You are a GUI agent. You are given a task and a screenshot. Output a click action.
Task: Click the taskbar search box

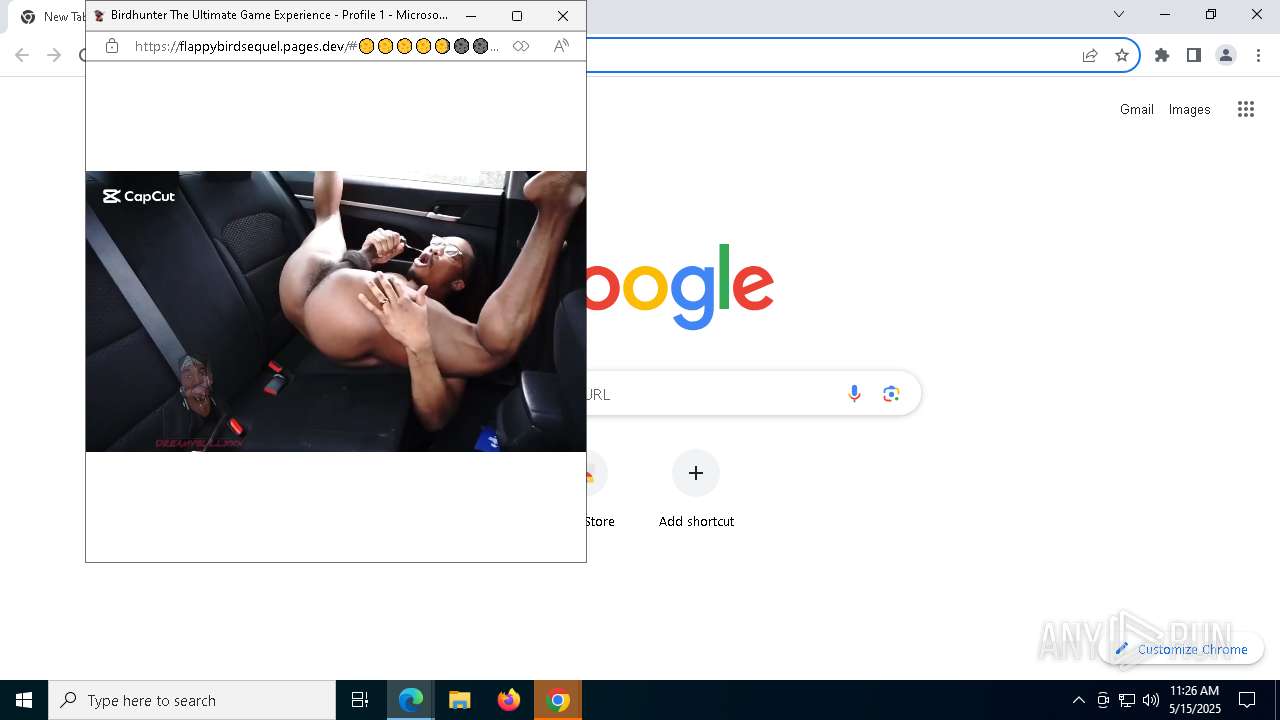[192, 700]
